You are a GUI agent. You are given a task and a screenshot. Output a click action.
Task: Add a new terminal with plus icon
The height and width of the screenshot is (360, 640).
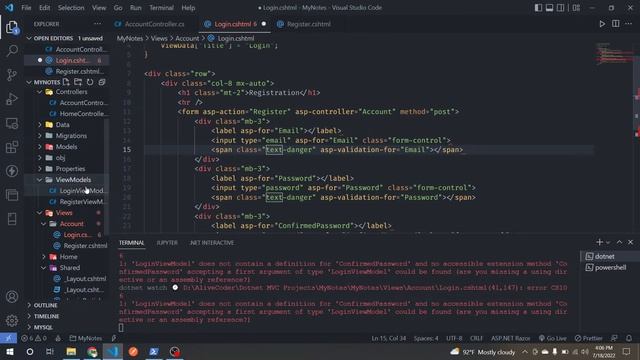[599, 242]
